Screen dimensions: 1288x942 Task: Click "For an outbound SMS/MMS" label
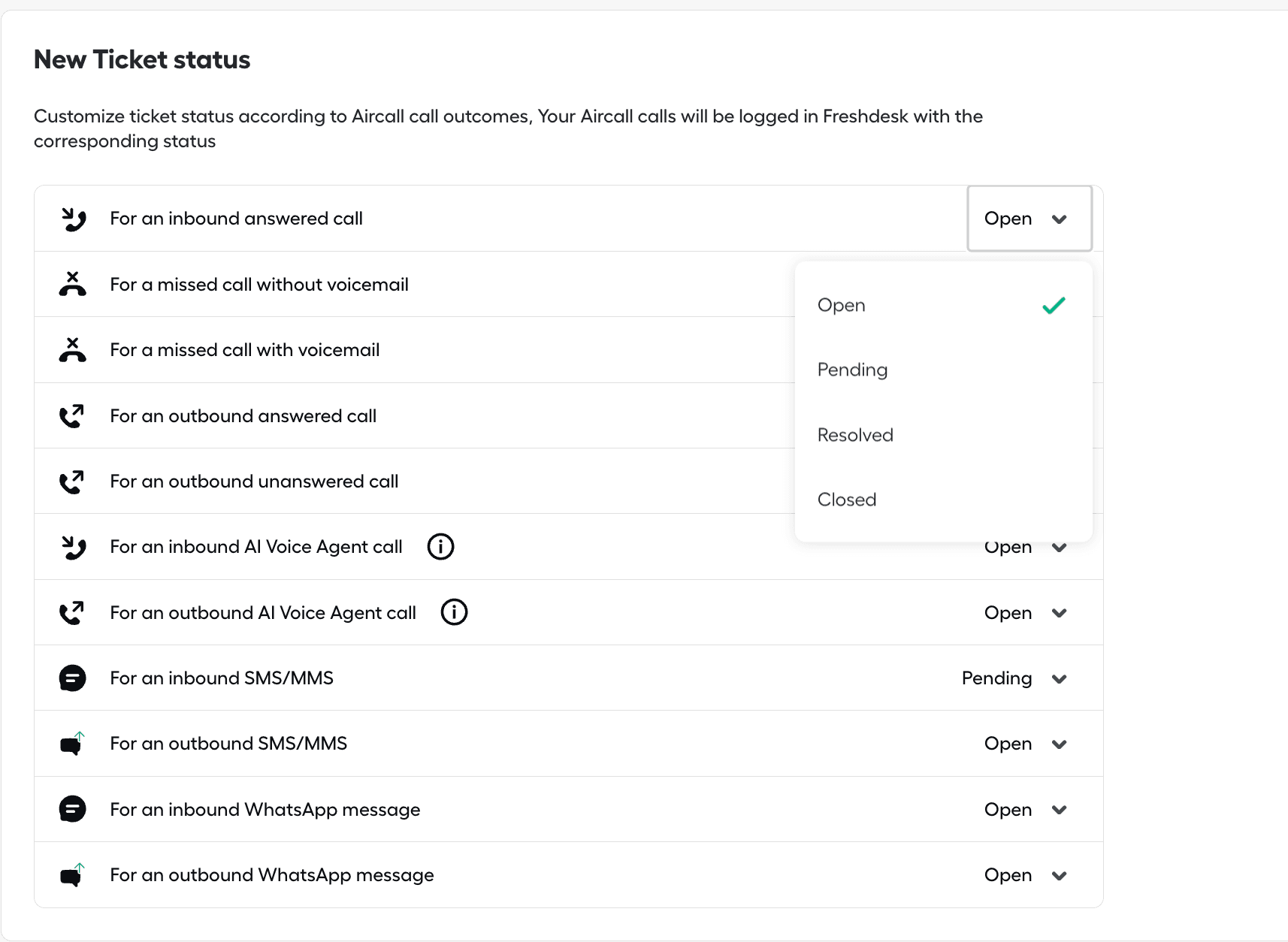[x=228, y=744]
